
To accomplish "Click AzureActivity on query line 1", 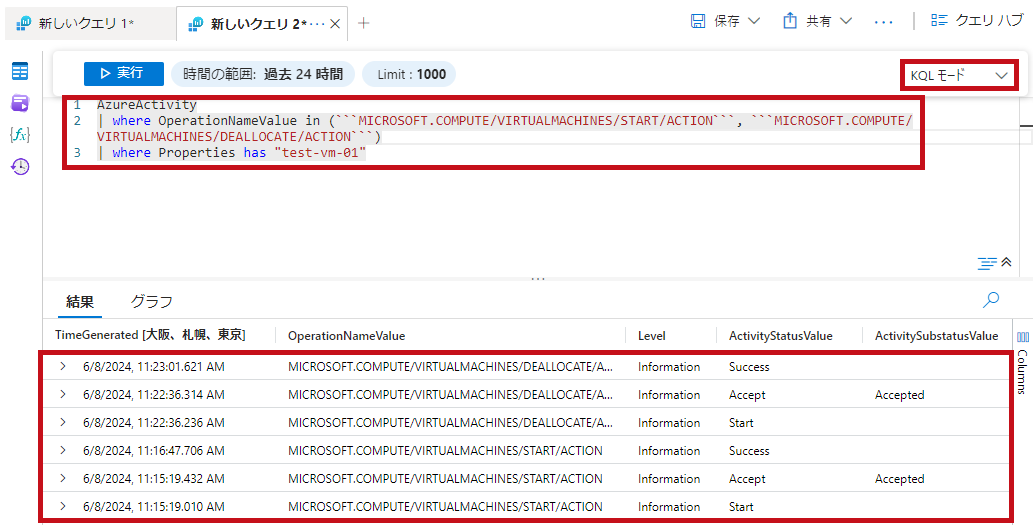I will (146, 104).
